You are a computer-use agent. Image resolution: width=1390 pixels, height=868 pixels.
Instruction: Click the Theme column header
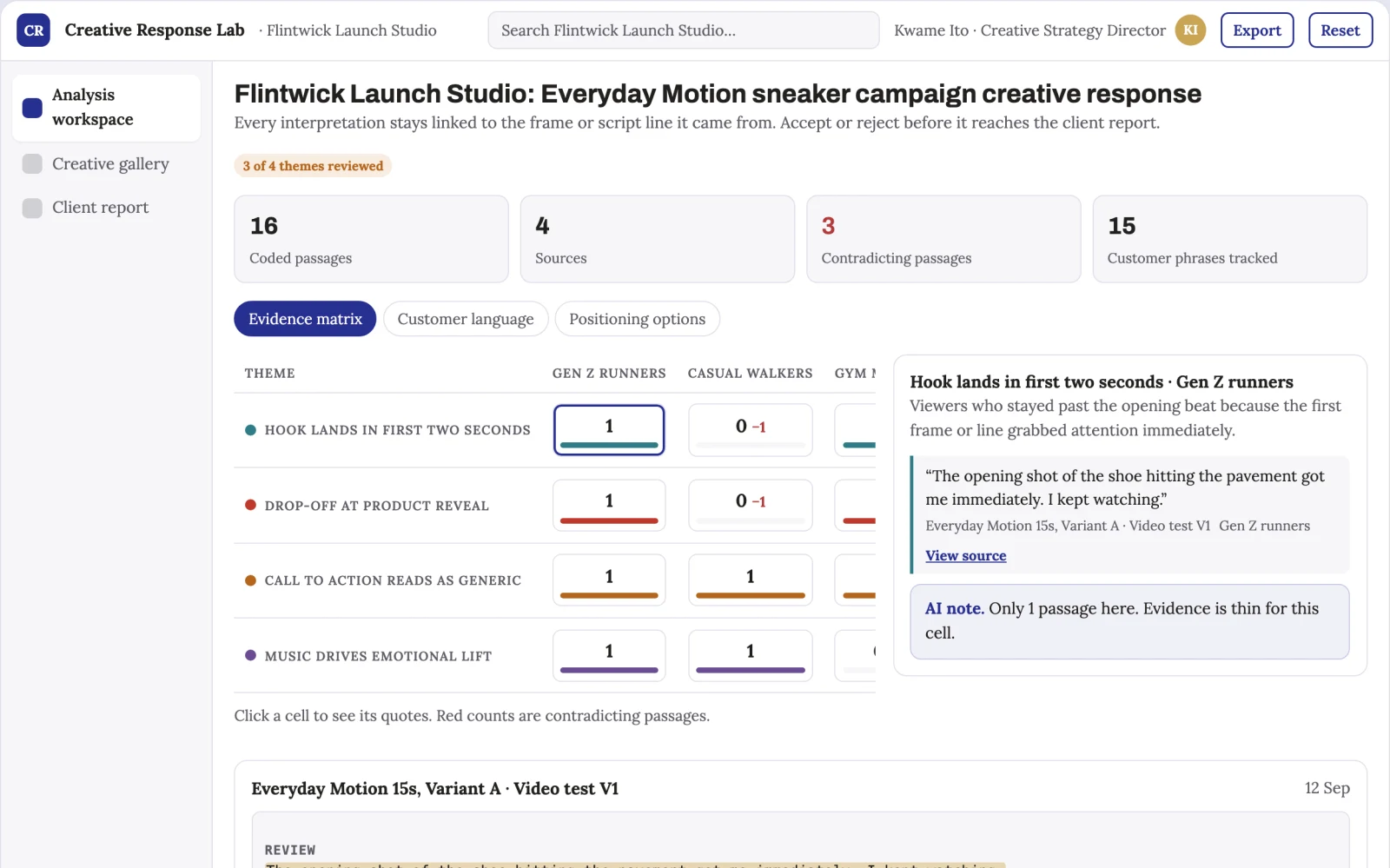click(269, 374)
